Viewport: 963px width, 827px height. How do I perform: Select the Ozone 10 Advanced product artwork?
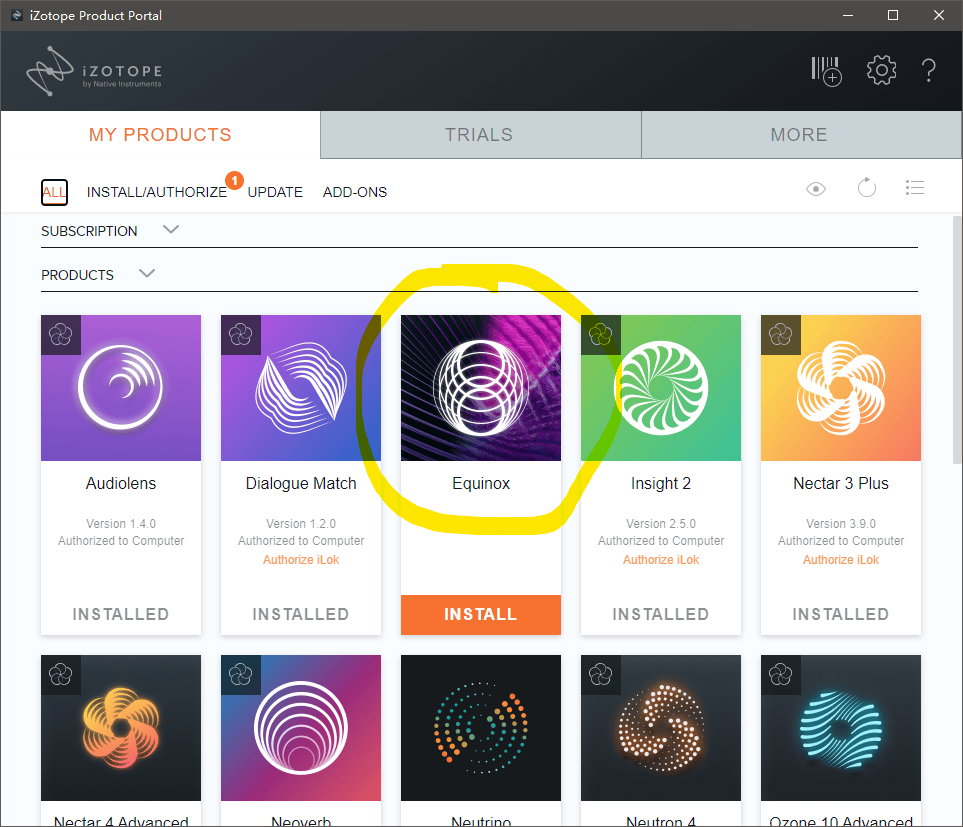(x=841, y=728)
